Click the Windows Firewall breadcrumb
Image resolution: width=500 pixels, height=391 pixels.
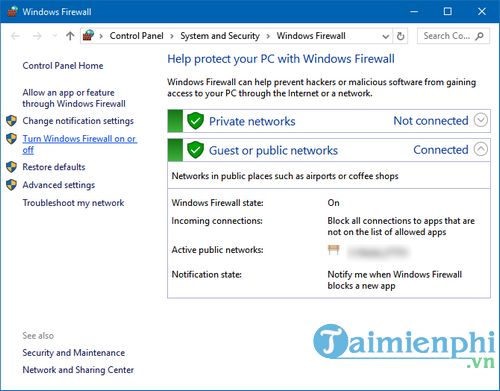point(311,36)
